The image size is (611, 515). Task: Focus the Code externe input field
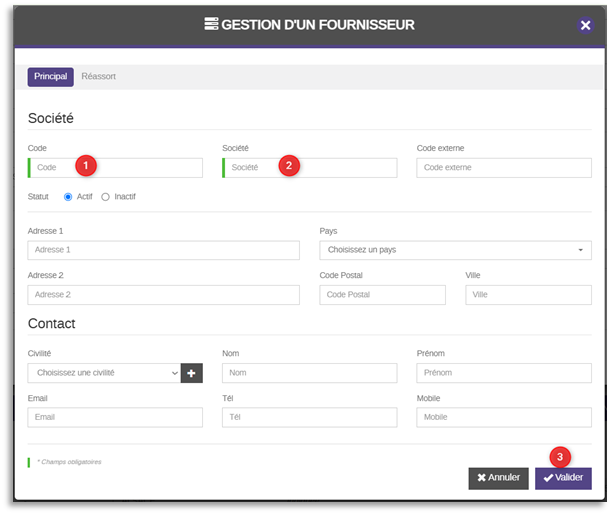pos(503,168)
